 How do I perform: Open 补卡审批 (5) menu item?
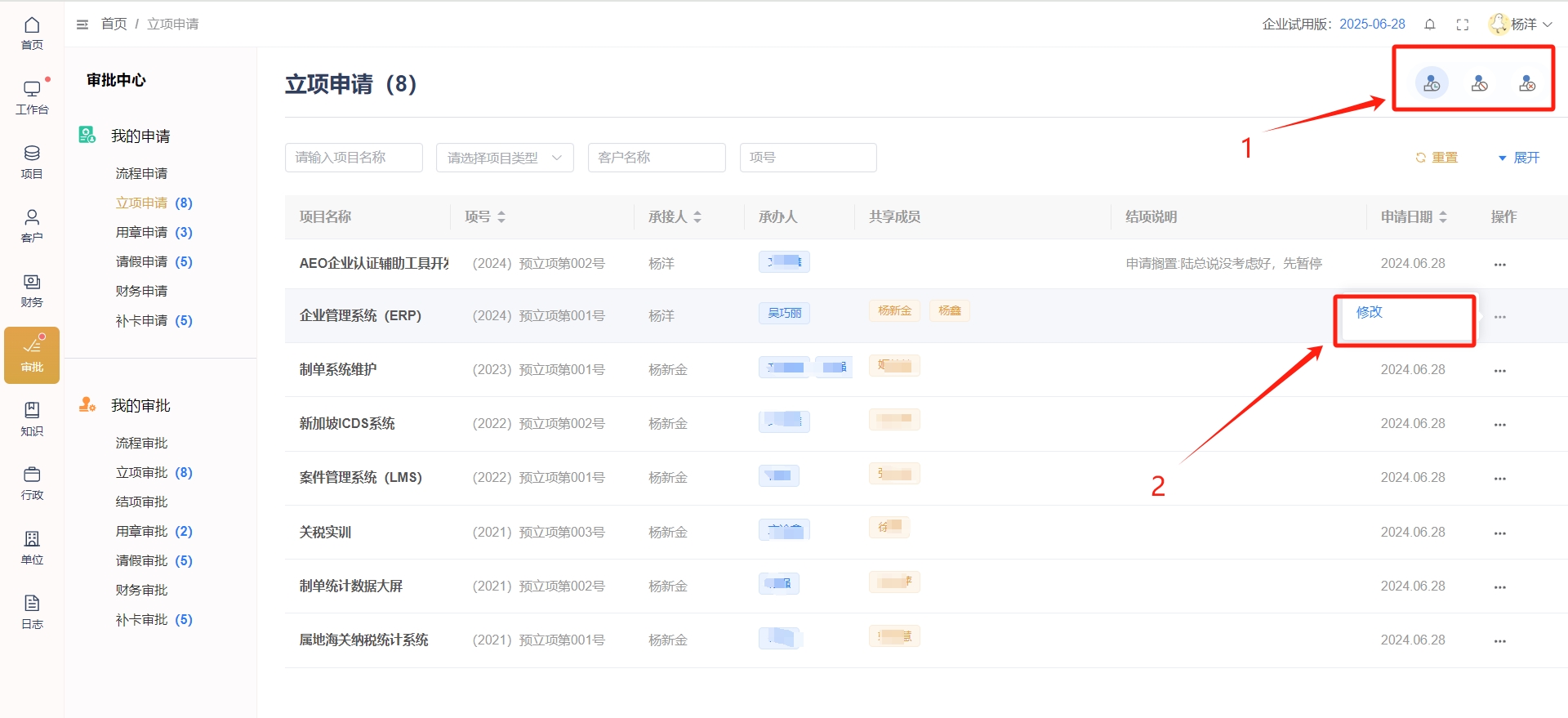(x=154, y=619)
